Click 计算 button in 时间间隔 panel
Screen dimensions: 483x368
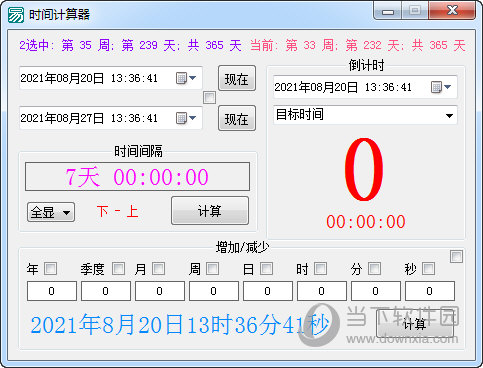click(x=210, y=211)
